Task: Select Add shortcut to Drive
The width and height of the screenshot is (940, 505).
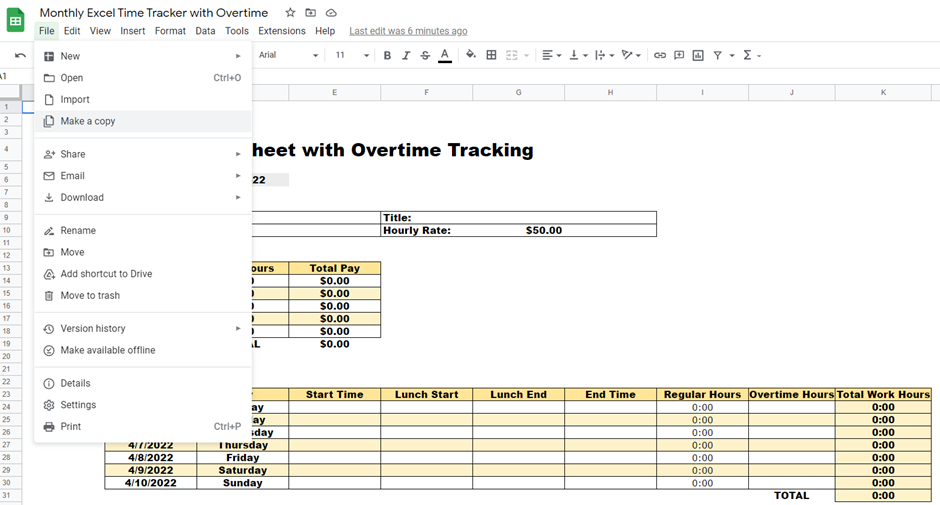Action: [143, 273]
